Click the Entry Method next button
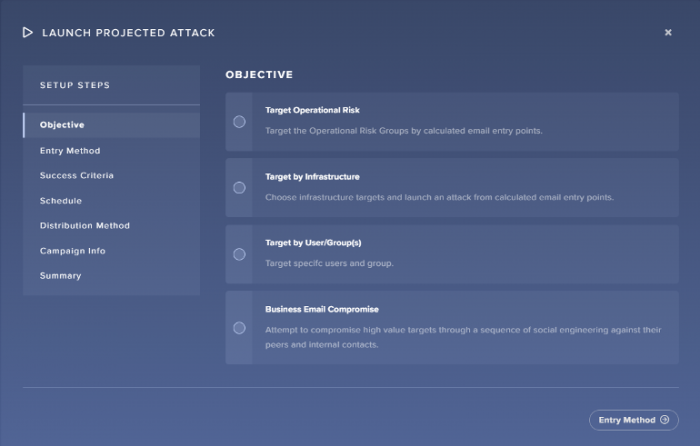 [x=634, y=420]
